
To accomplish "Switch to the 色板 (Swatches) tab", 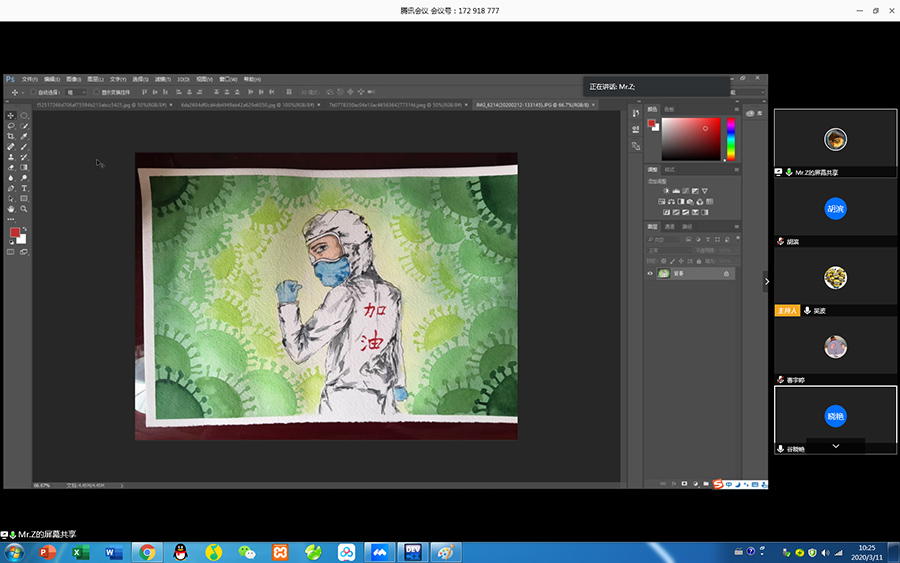I will 669,109.
